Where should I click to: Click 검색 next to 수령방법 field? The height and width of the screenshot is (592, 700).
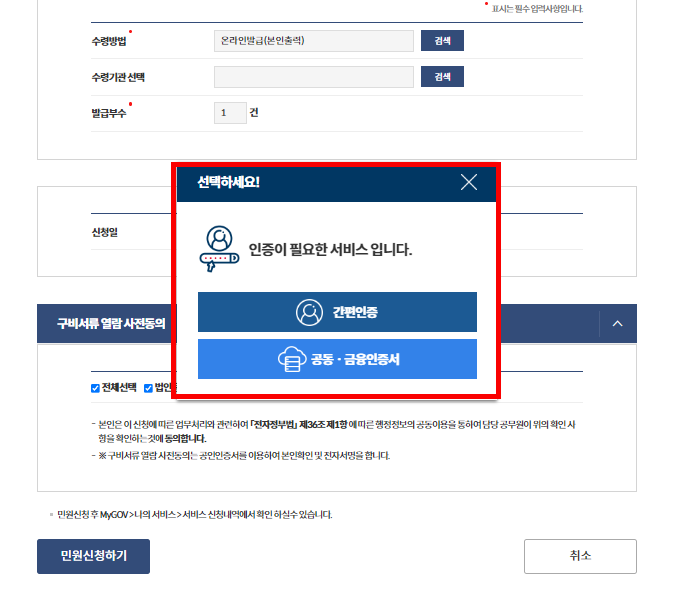click(x=442, y=41)
